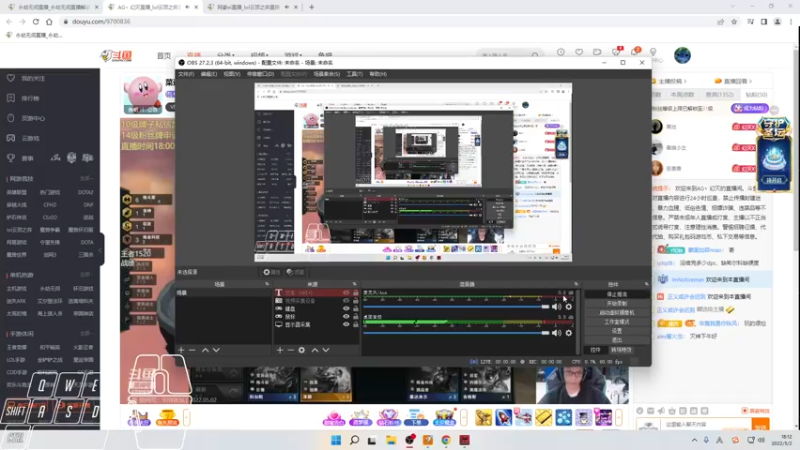Open source properties gear in OBS toolbar

tap(271, 272)
